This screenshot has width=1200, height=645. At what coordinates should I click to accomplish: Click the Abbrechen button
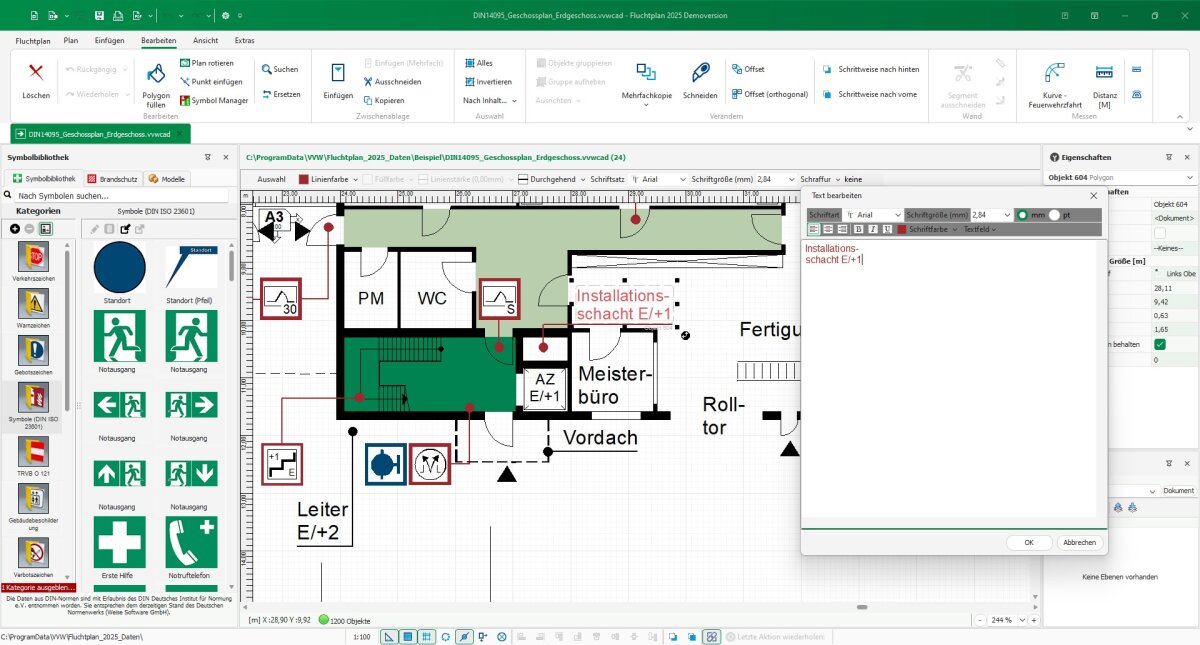[1080, 542]
